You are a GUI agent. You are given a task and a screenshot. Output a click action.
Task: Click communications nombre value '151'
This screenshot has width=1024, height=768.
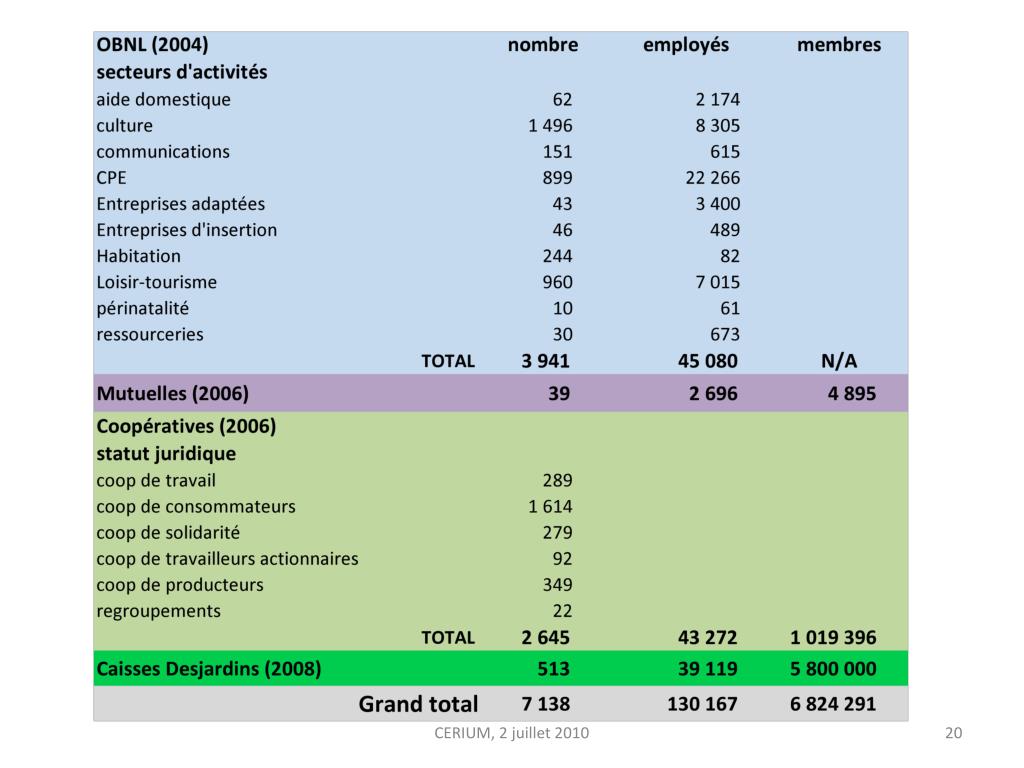pyautogui.click(x=557, y=152)
